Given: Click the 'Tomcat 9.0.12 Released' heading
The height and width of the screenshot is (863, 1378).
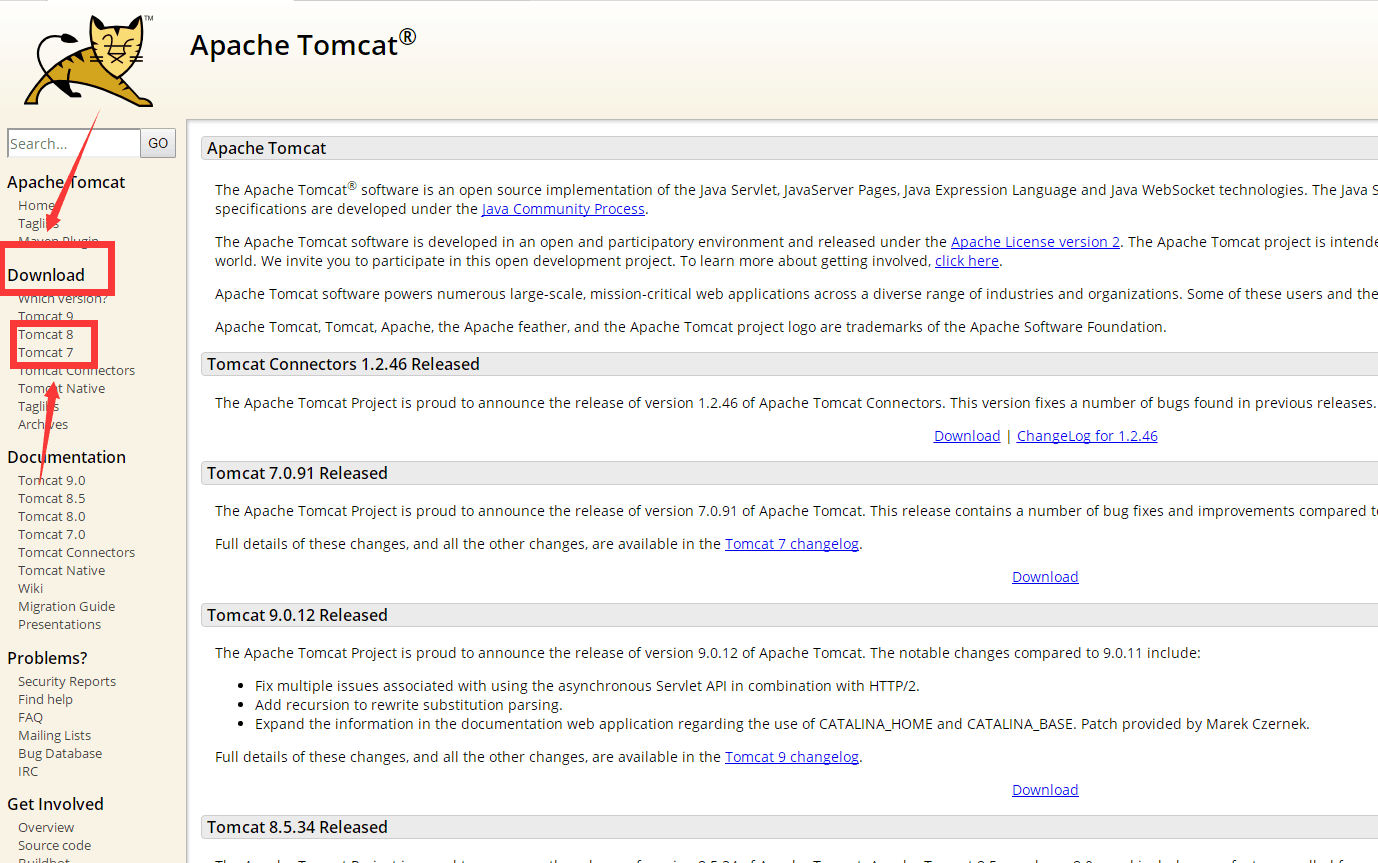Looking at the screenshot, I should point(297,615).
